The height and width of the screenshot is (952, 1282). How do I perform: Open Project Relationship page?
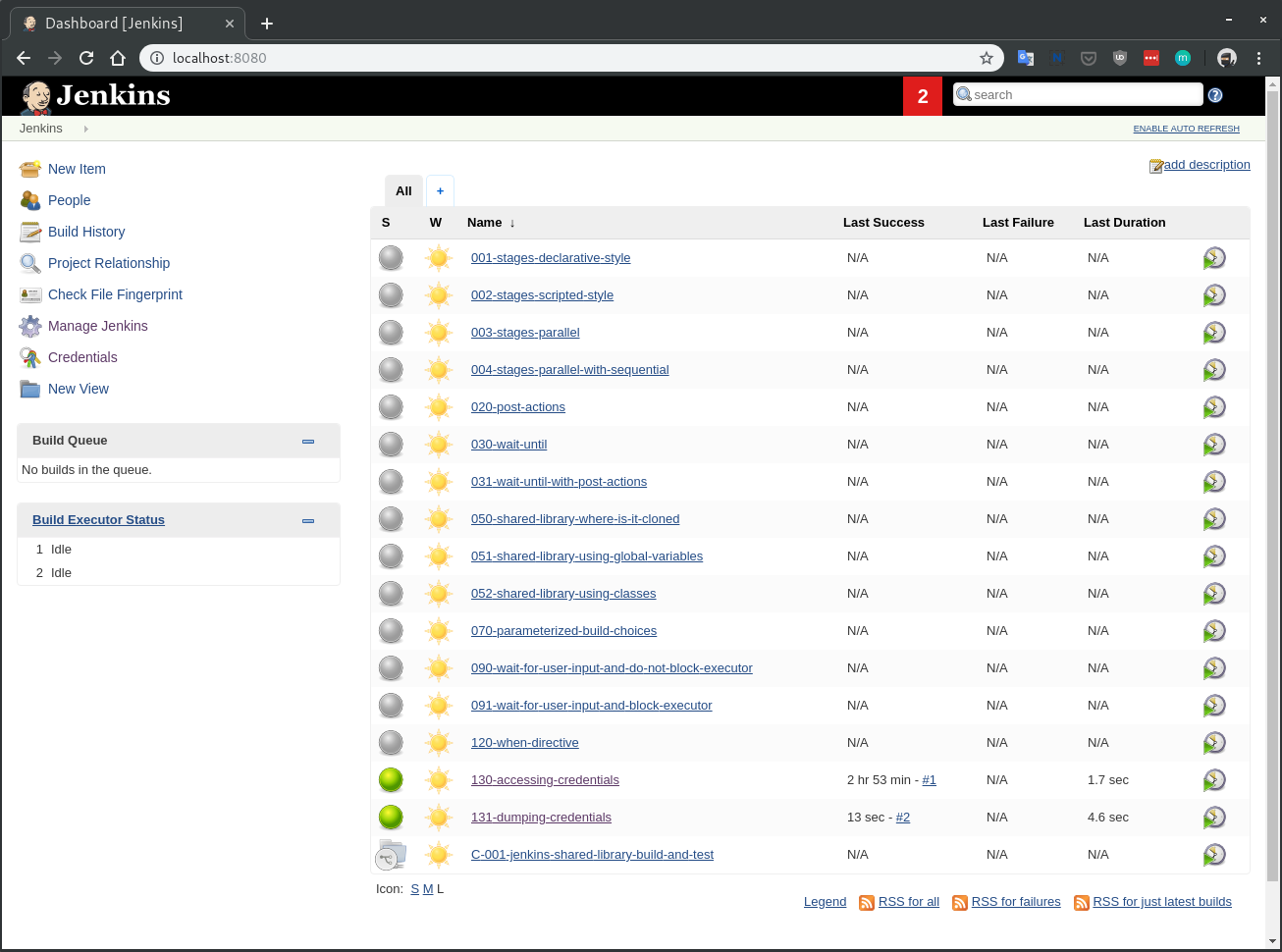(x=109, y=263)
